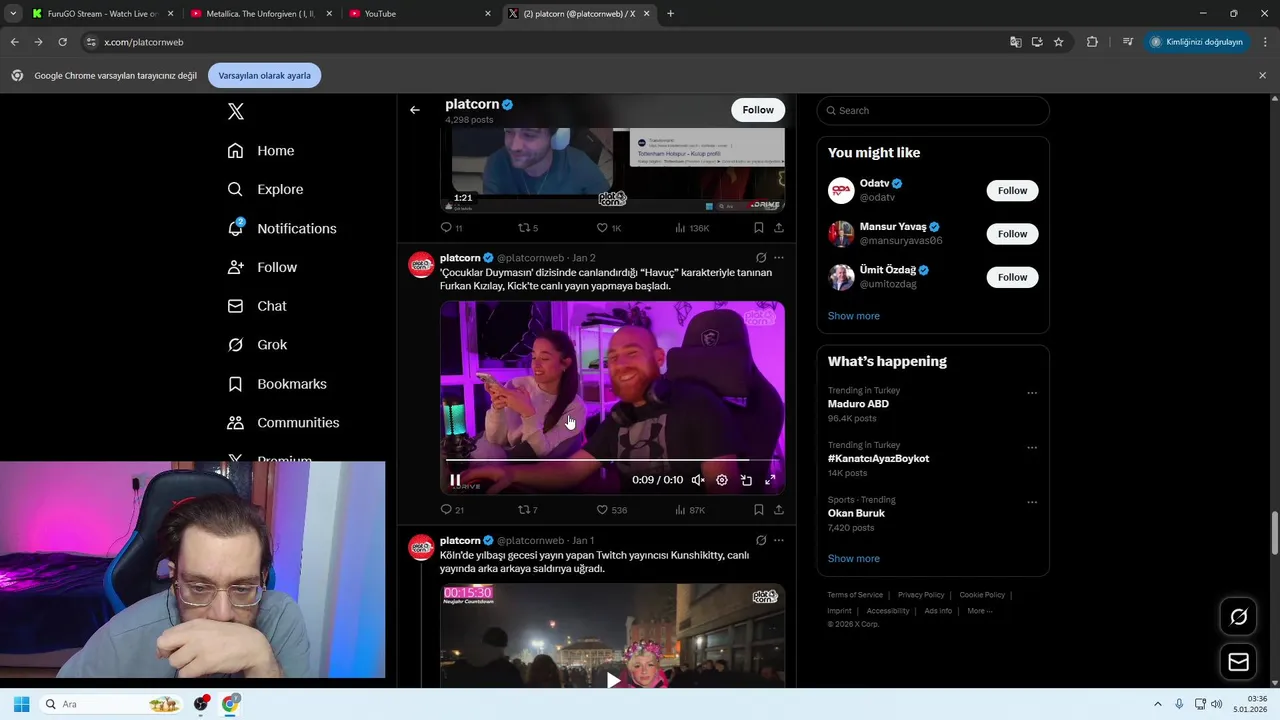View analytics of the 87K views post
Viewport: 1280px width, 720px height.
click(x=690, y=510)
